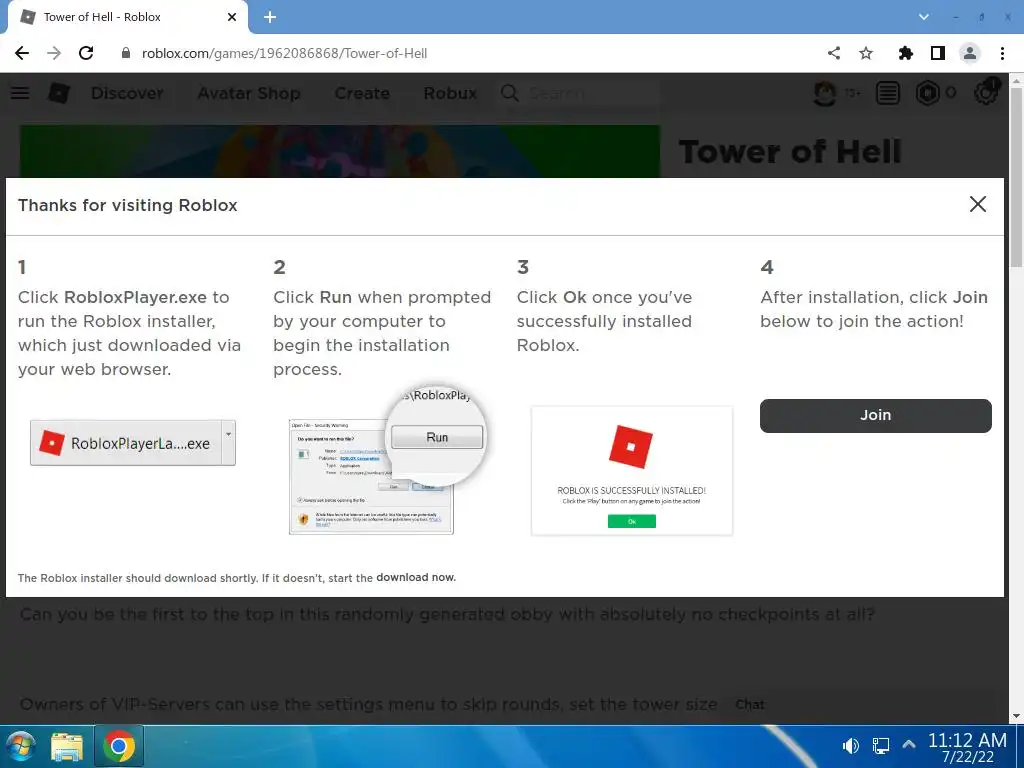Close the Tower of Hell tab
The image size is (1024, 768).
pos(232,17)
